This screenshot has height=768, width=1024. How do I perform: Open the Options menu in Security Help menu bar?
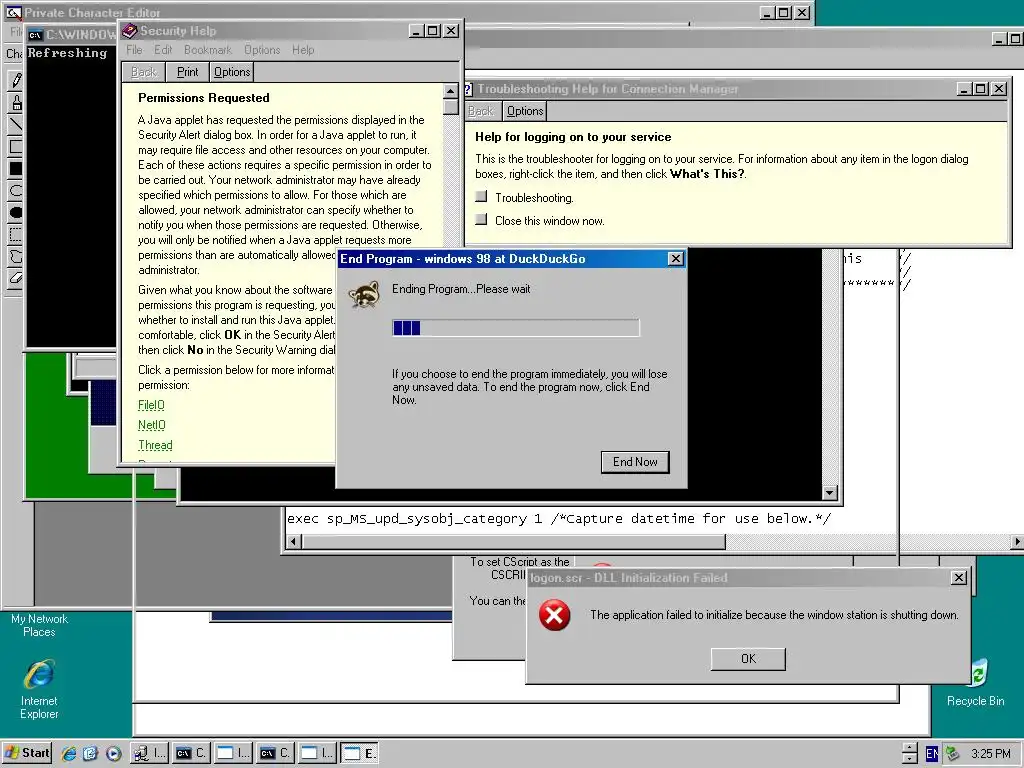[x=262, y=50]
